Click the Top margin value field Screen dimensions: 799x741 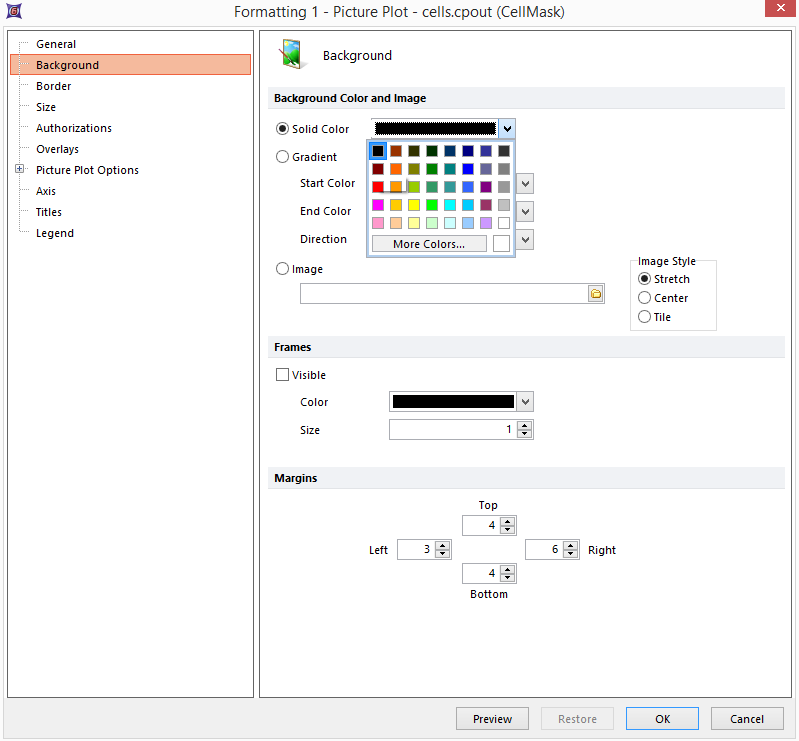pos(481,525)
